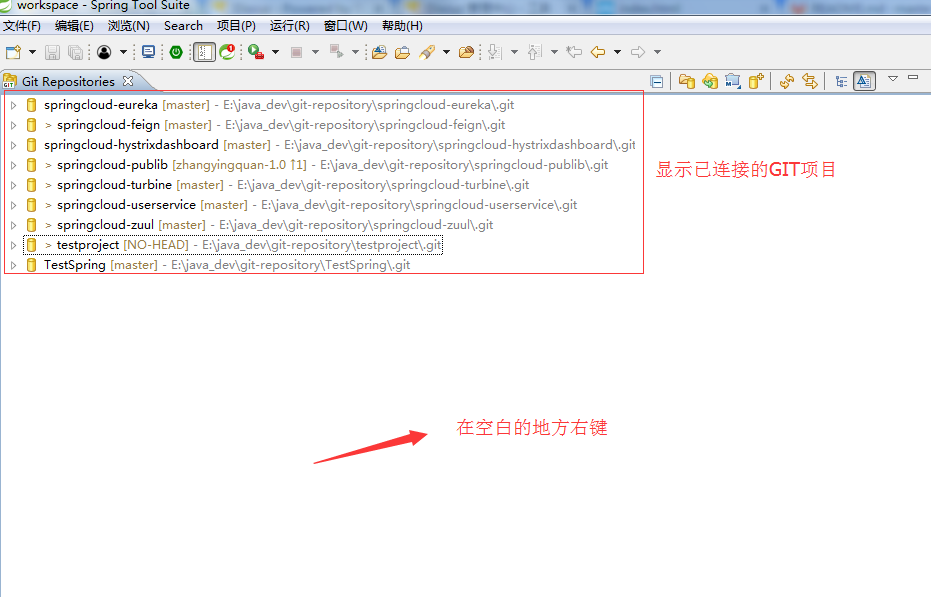This screenshot has width=931, height=597.
Task: Open the New wizard dropdown arrow
Action: [33, 52]
